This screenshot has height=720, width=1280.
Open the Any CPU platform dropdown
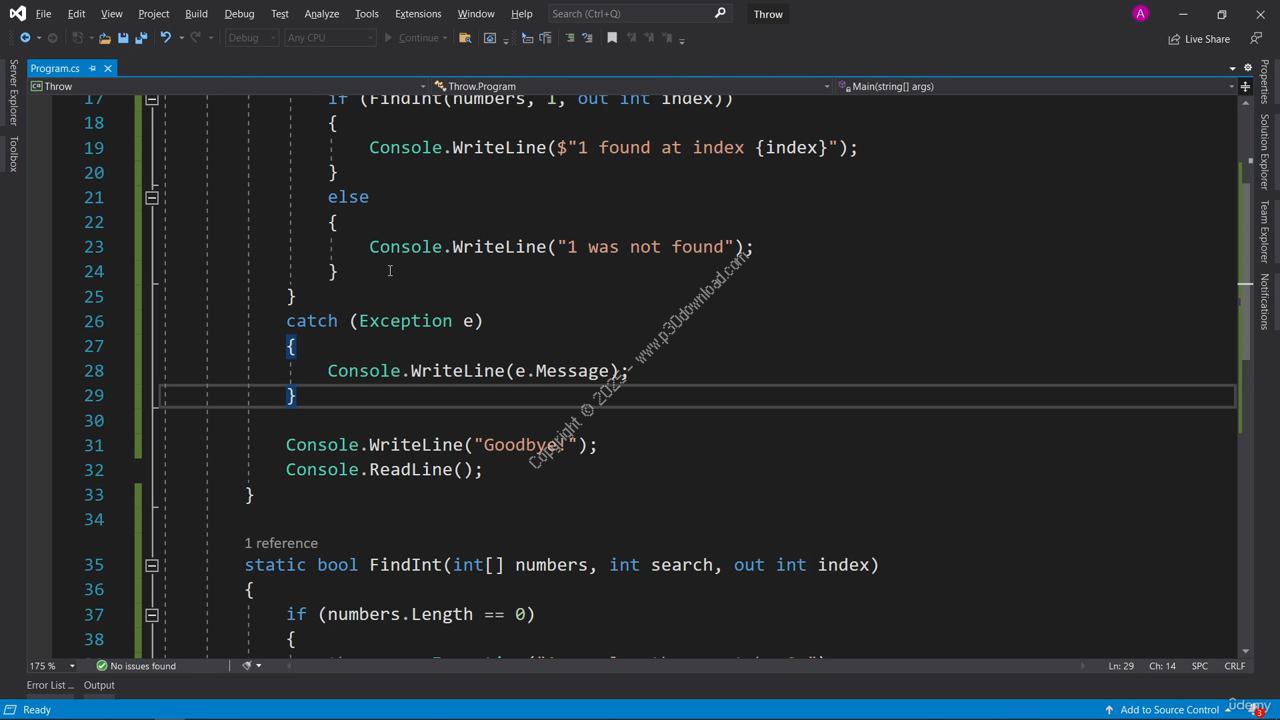(x=329, y=38)
